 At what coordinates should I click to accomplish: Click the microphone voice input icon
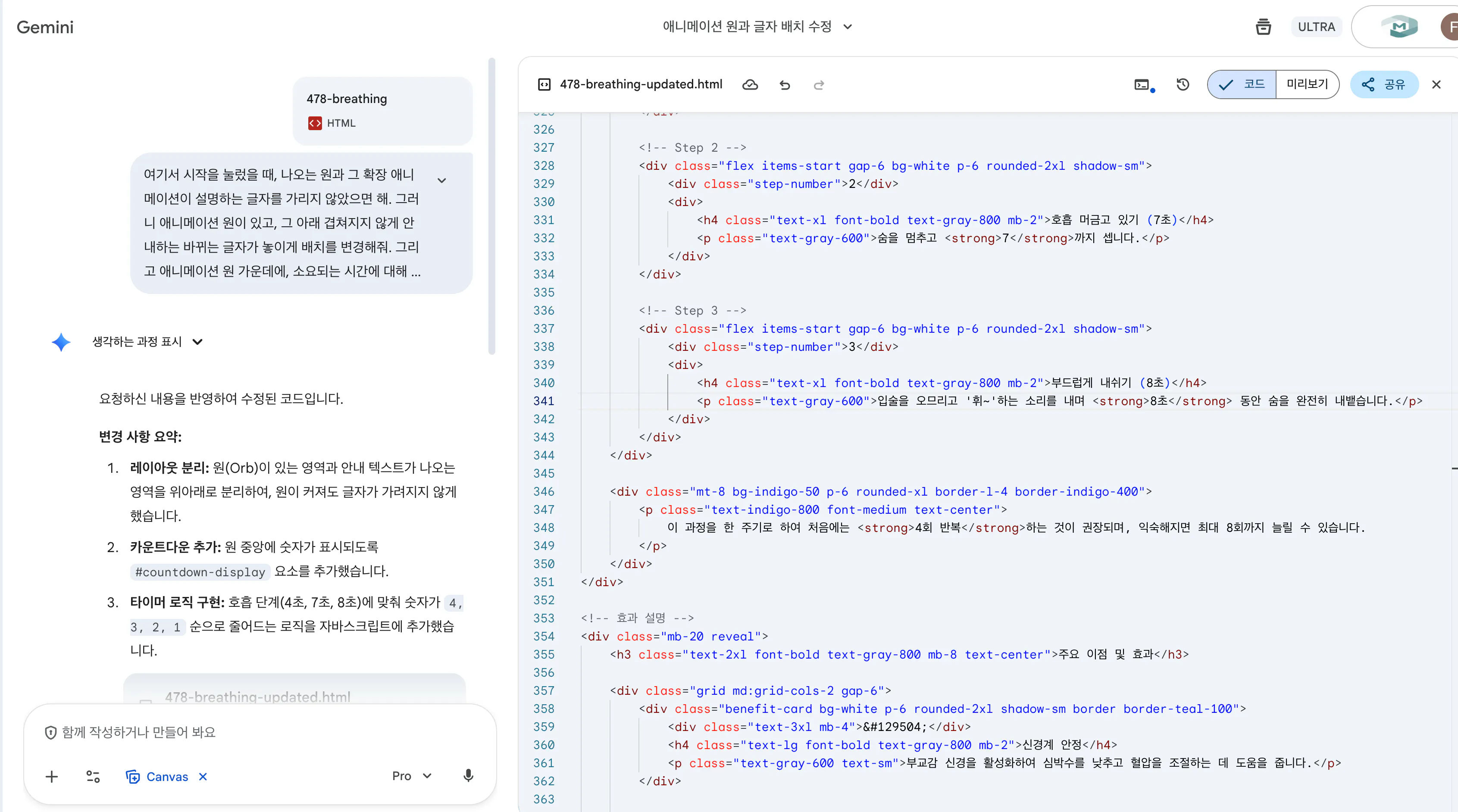[x=468, y=776]
